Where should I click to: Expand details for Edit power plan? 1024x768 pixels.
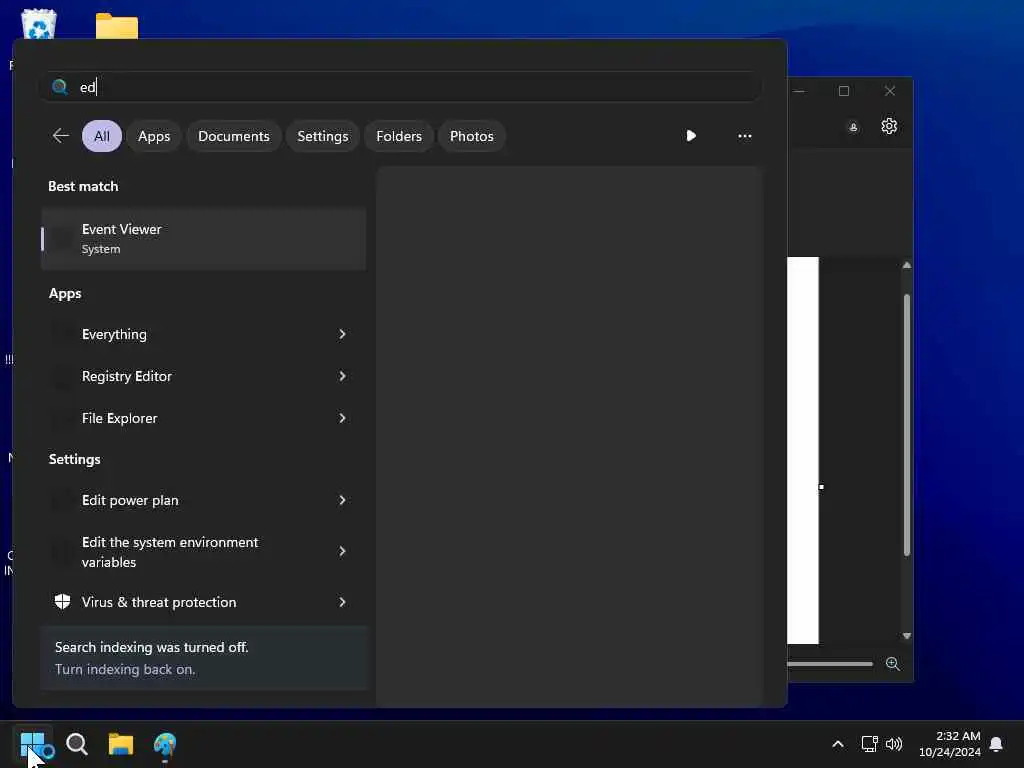pyautogui.click(x=342, y=500)
